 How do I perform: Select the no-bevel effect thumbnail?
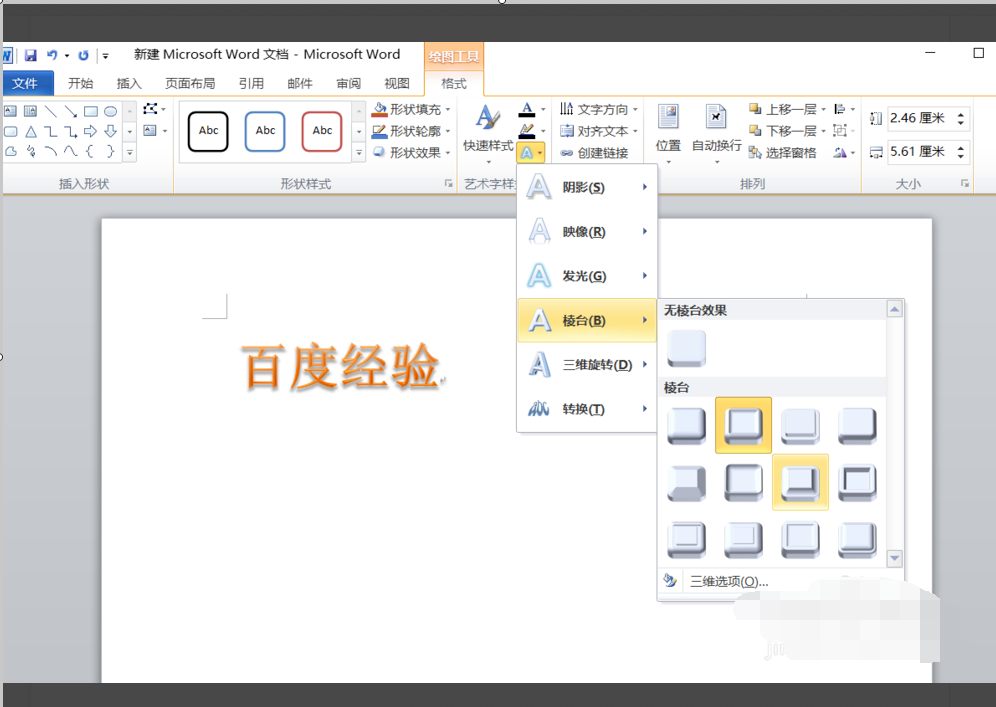(687, 349)
